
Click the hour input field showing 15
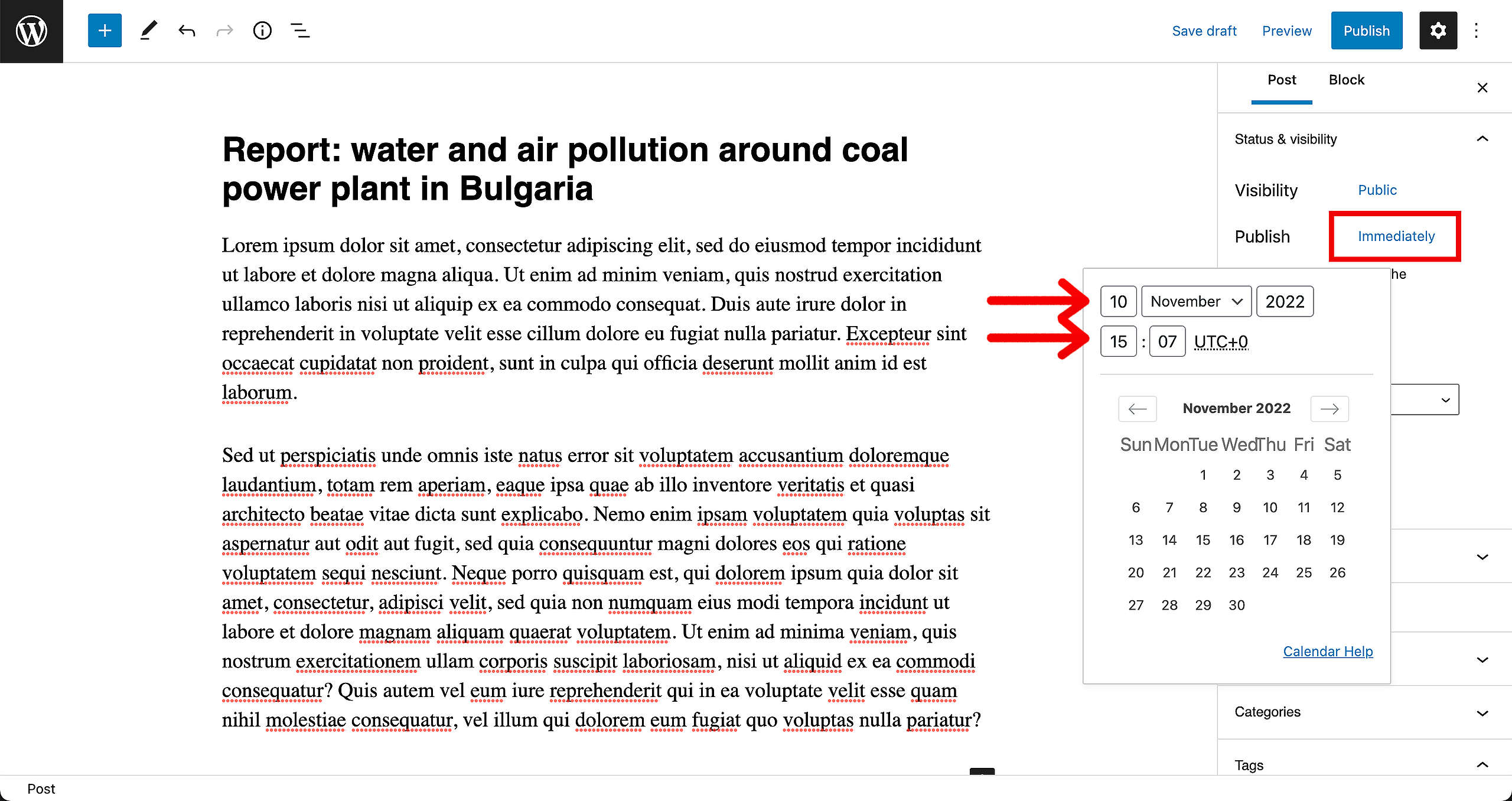[1118, 341]
